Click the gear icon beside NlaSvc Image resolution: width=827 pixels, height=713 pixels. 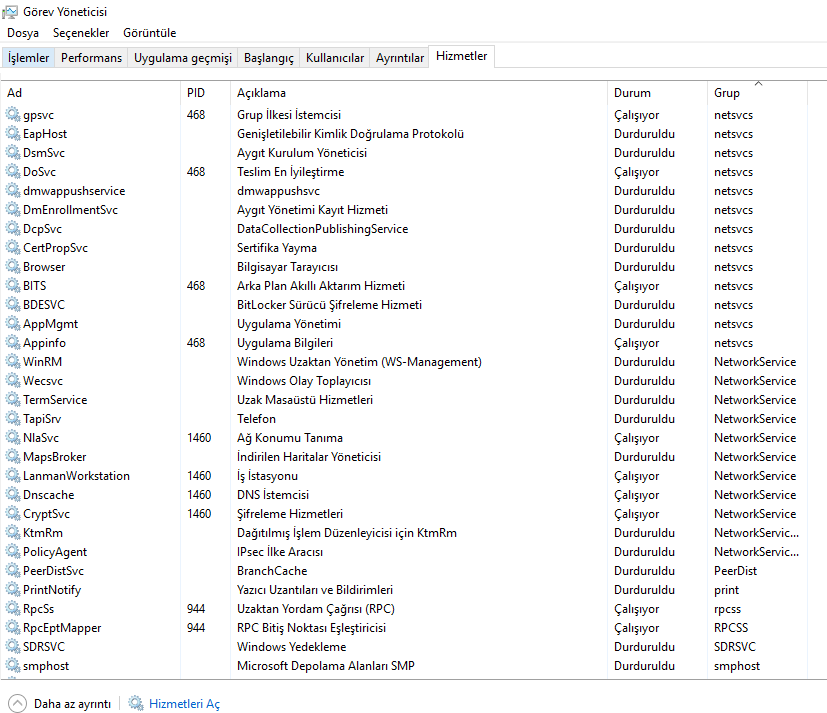[x=13, y=437]
